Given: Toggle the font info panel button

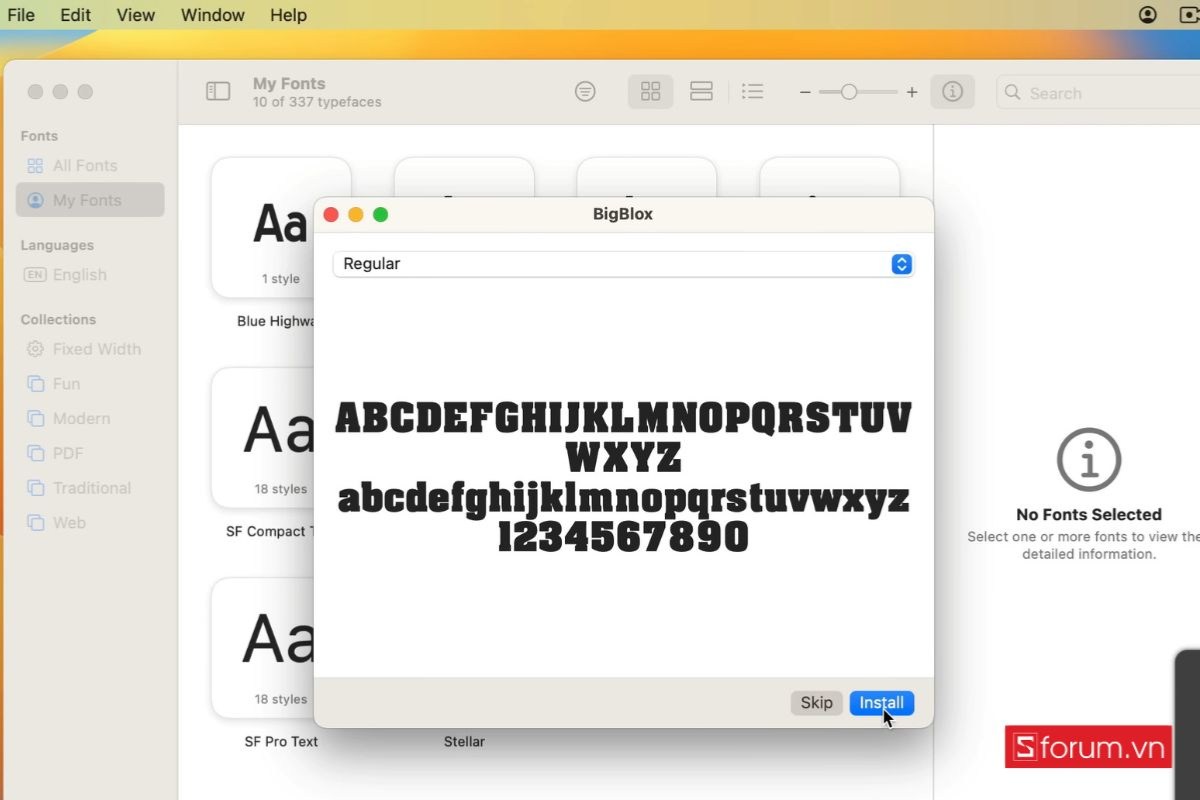Looking at the screenshot, I should tap(952, 92).
